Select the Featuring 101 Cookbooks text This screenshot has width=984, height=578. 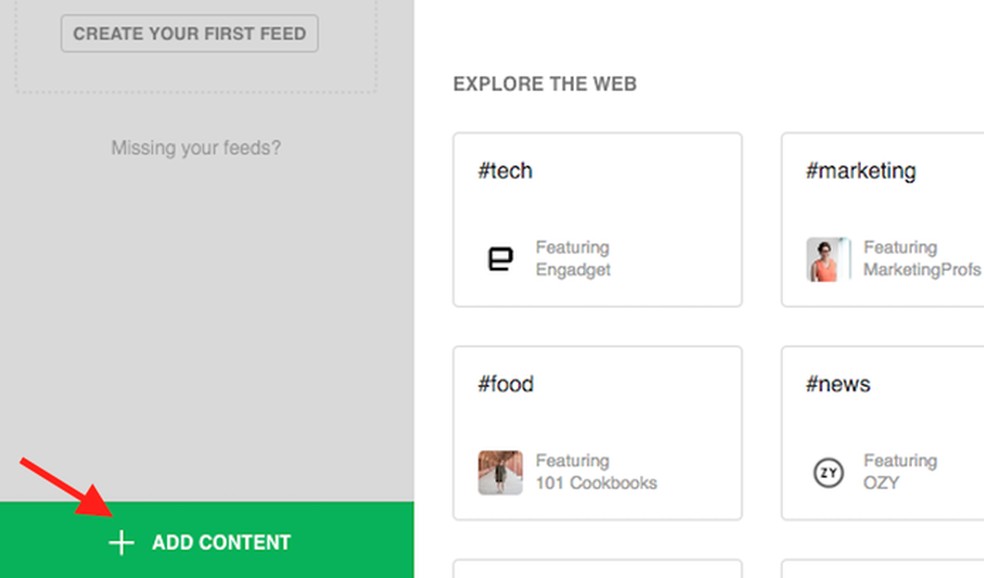pos(596,472)
